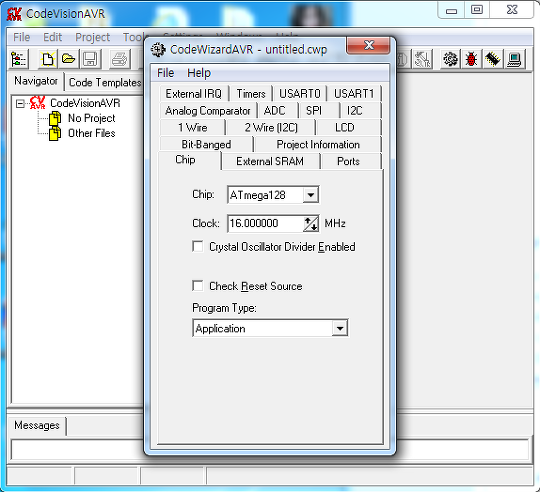The image size is (540, 492).
Task: Click the Save floppy disk toolbar icon
Action: pyautogui.click(x=90, y=59)
